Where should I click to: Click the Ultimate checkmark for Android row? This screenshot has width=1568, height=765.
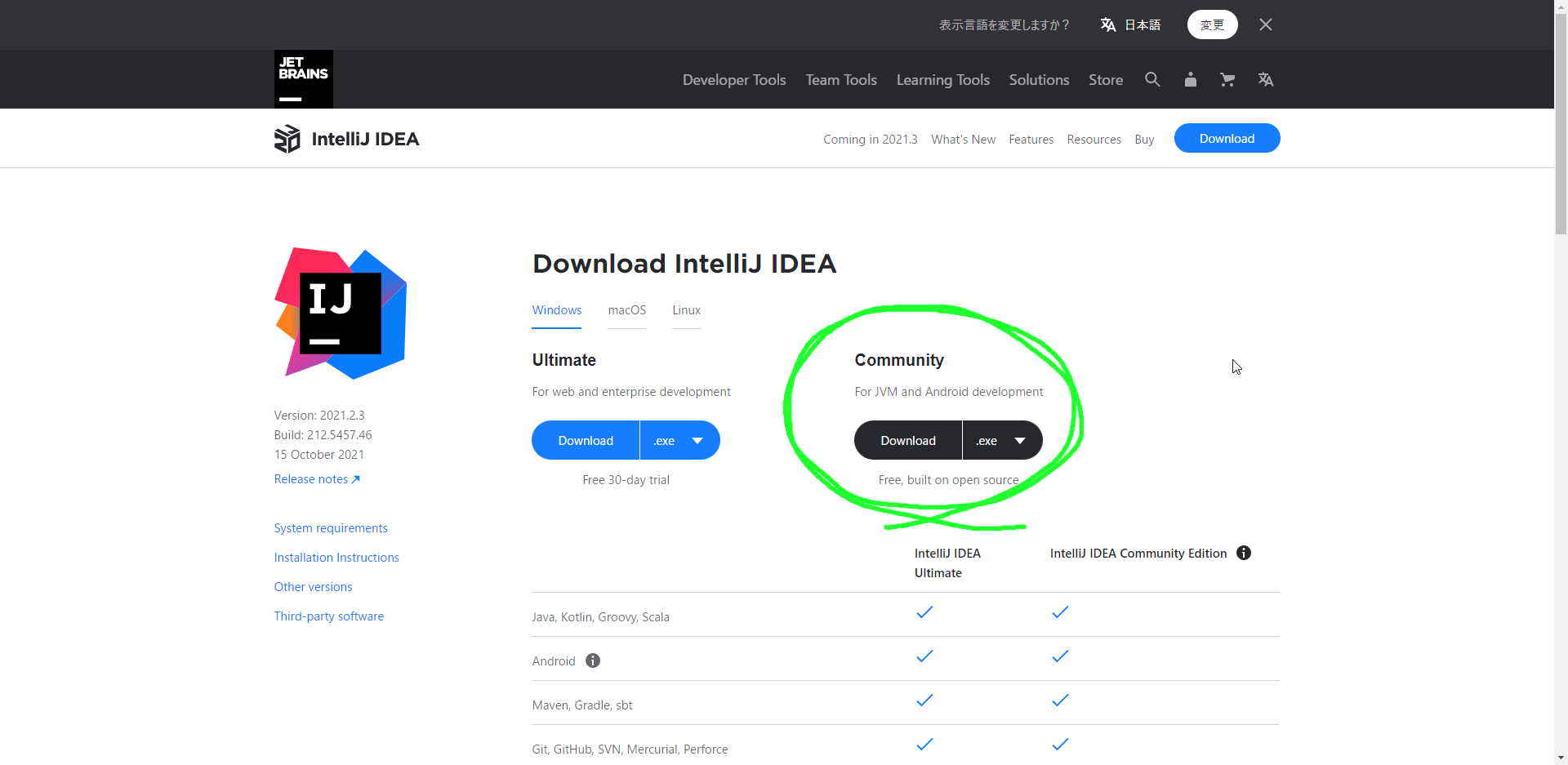[x=924, y=656]
